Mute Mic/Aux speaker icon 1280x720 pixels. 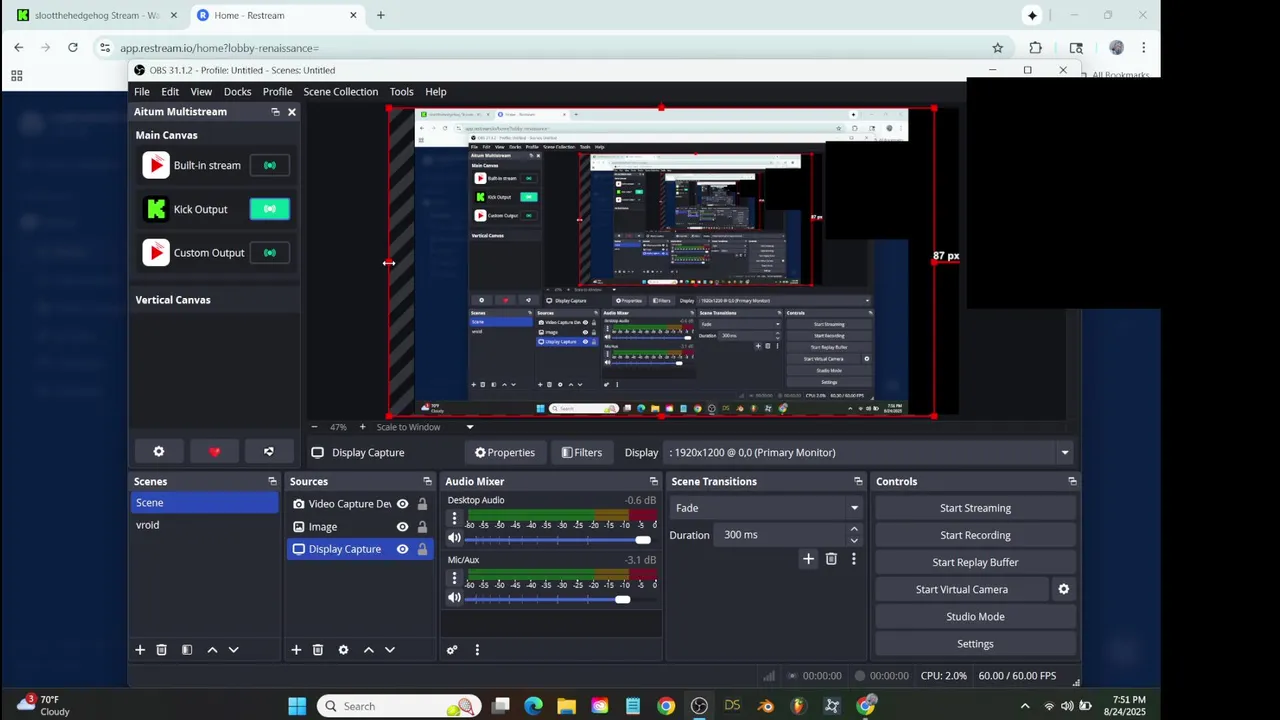[x=454, y=598]
